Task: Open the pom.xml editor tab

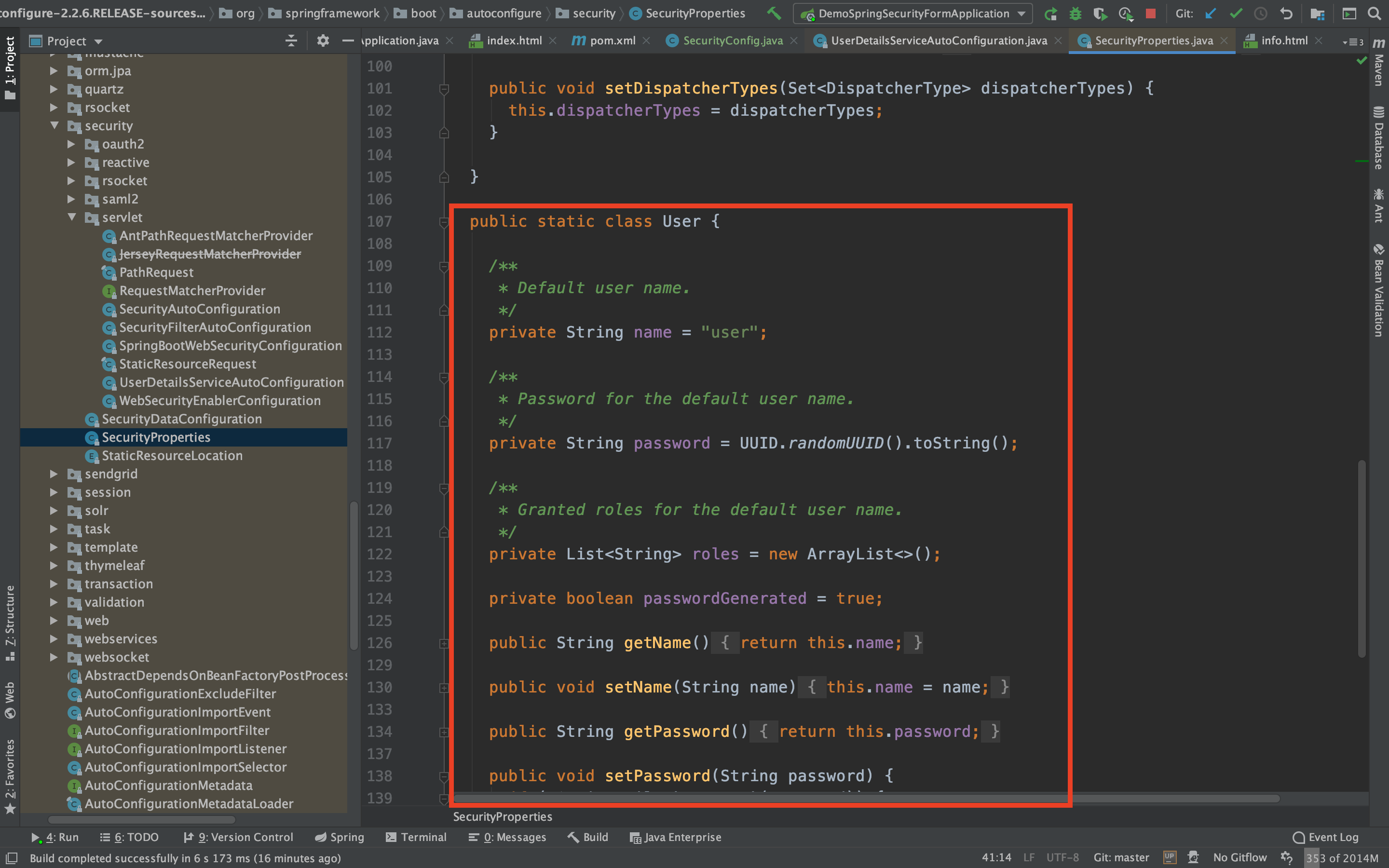Action: pos(612,41)
